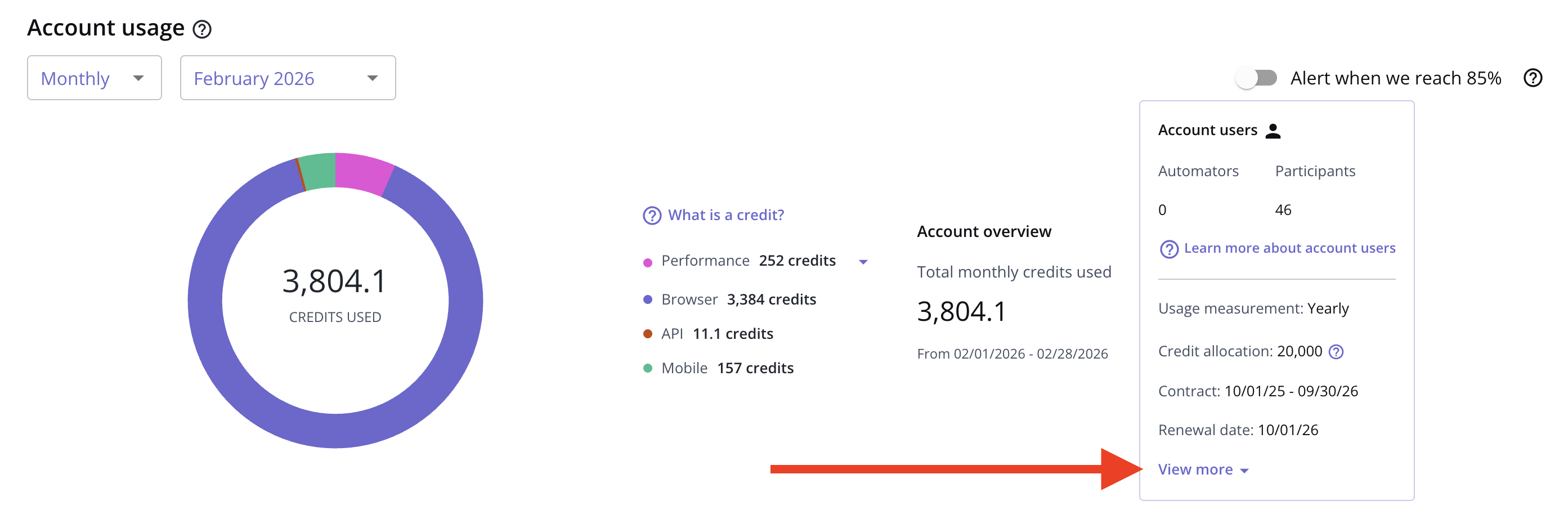The image size is (1568, 519).
Task: Open the February 2026 month dropdown
Action: click(287, 78)
